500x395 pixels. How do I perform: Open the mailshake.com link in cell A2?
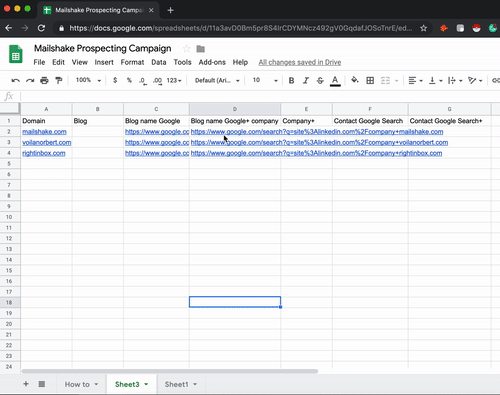(x=44, y=132)
